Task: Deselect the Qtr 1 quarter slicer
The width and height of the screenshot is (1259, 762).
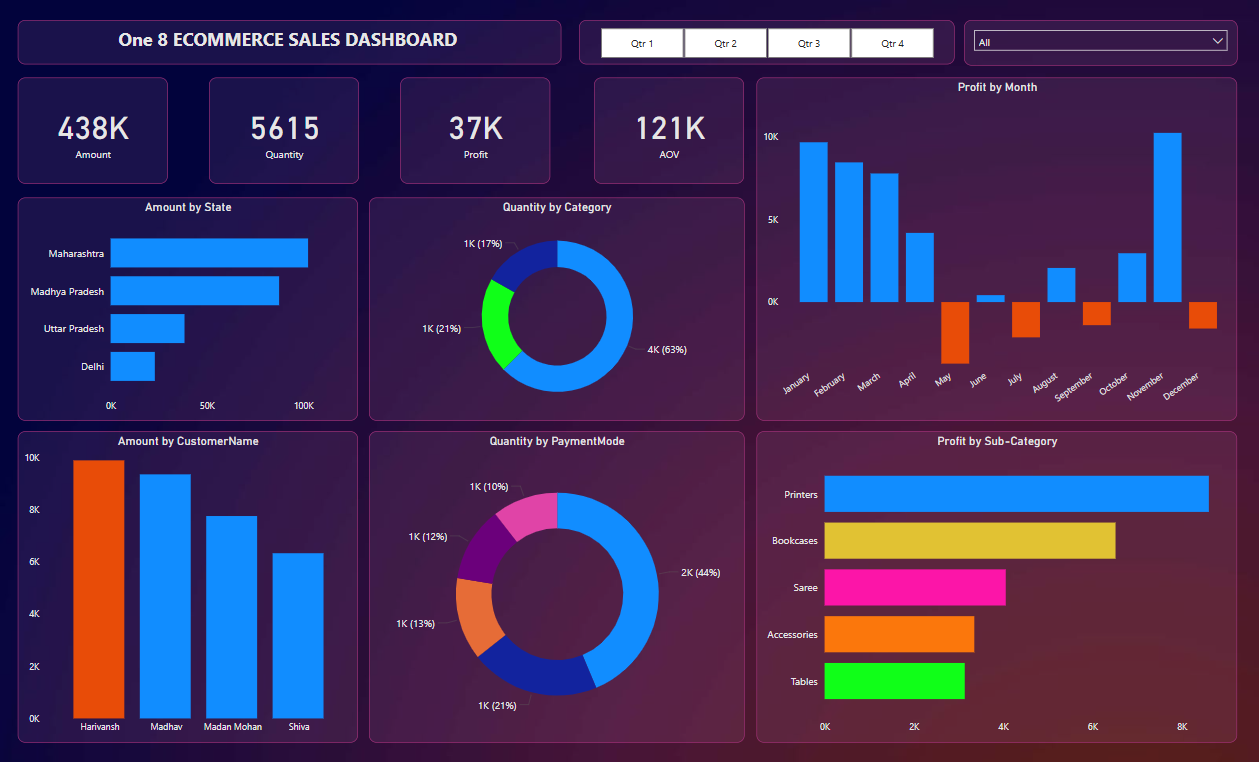Action: click(x=641, y=42)
